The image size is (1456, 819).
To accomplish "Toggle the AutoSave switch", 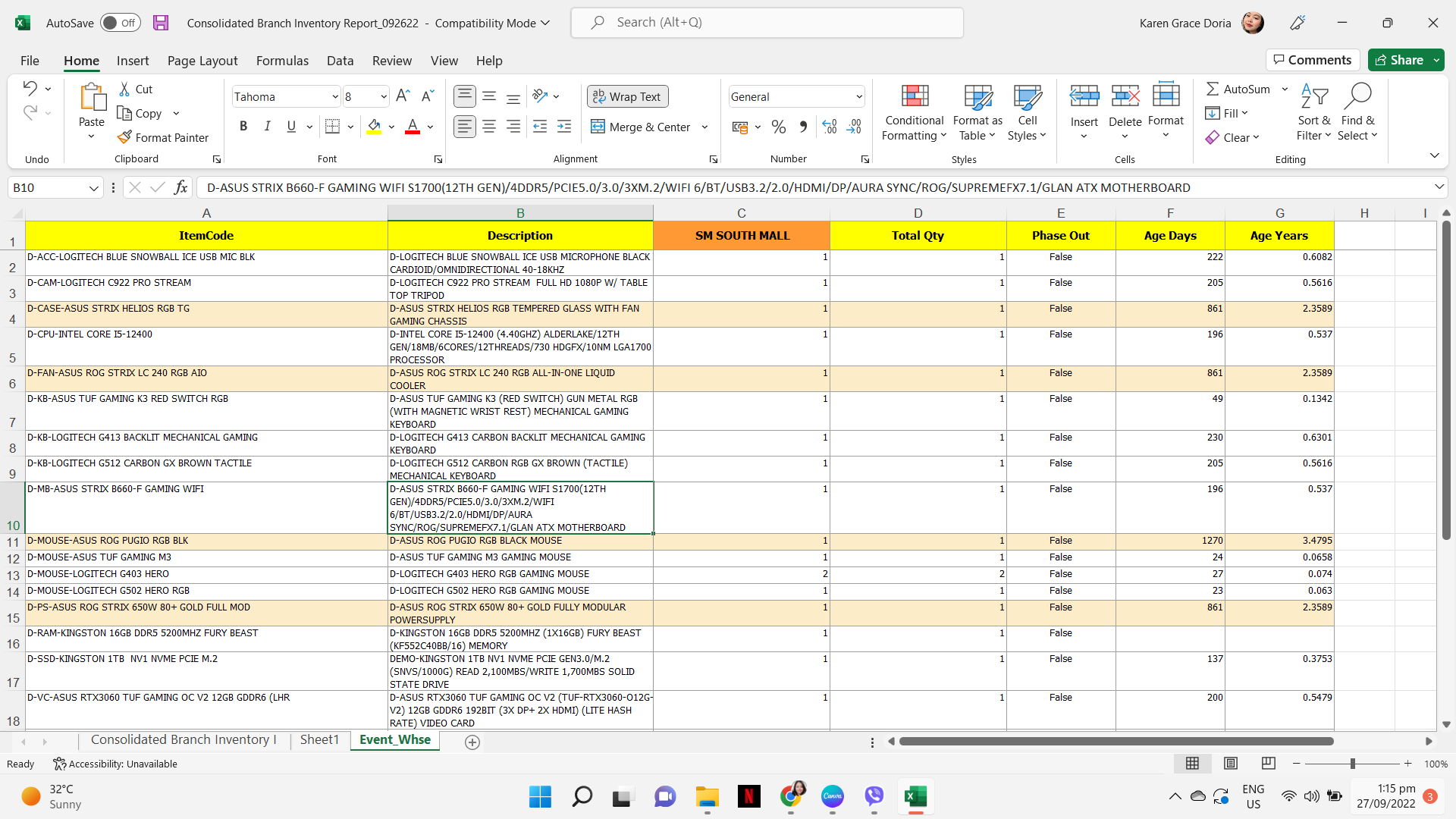I will click(121, 23).
